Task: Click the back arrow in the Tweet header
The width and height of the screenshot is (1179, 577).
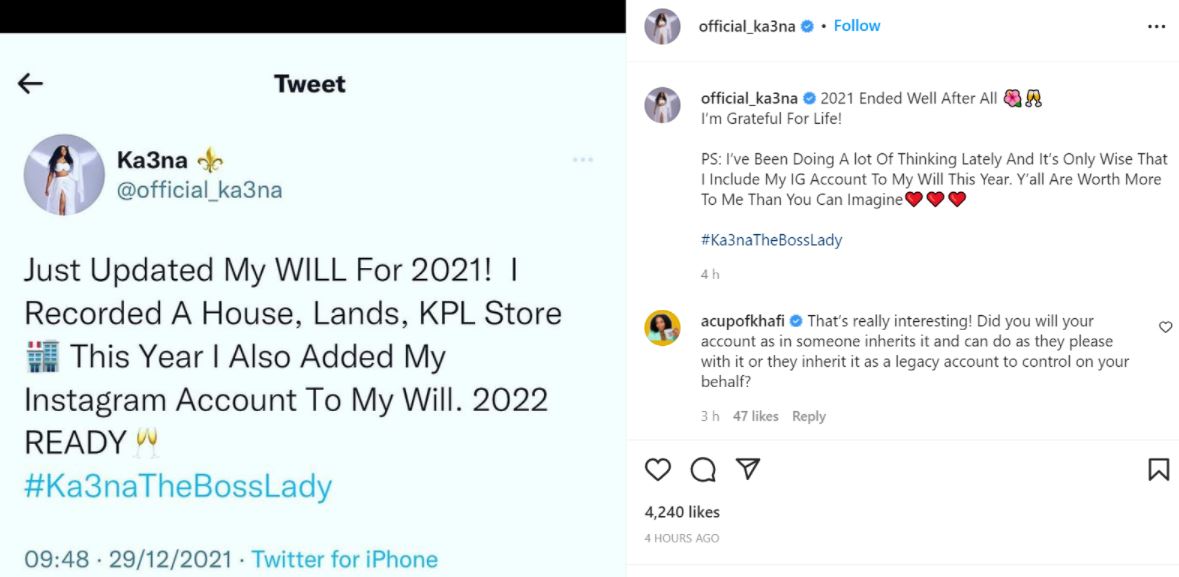Action: tap(31, 84)
